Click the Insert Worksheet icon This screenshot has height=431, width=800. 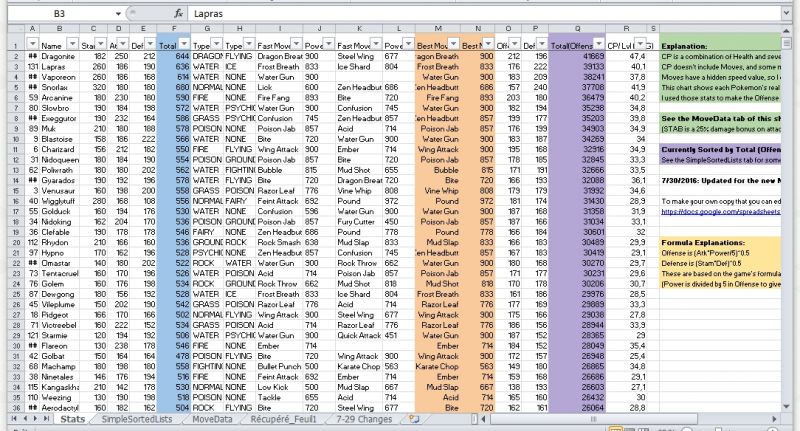coord(414,418)
